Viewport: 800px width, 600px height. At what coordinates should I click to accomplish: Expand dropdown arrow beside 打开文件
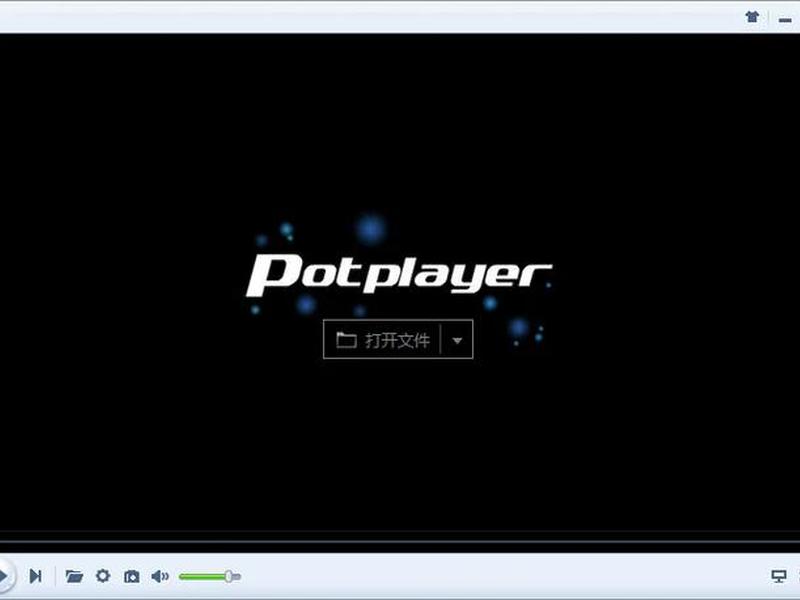[457, 340]
